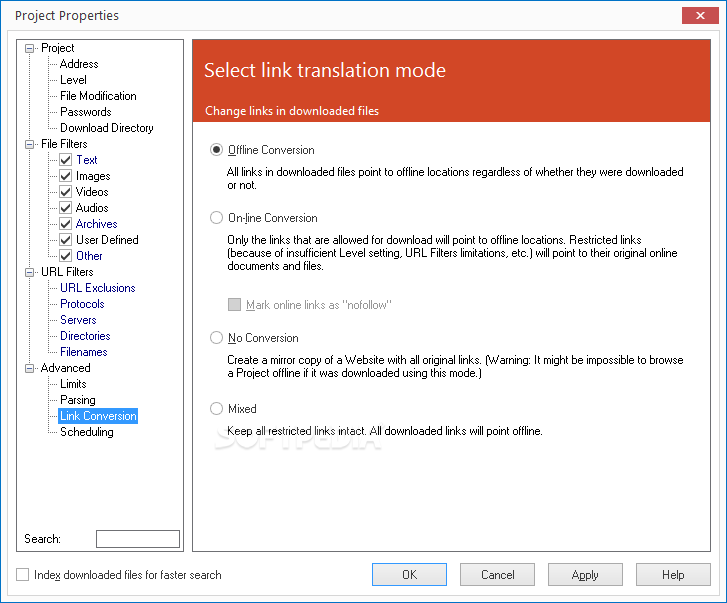Select No Conversion radio option

click(217, 337)
